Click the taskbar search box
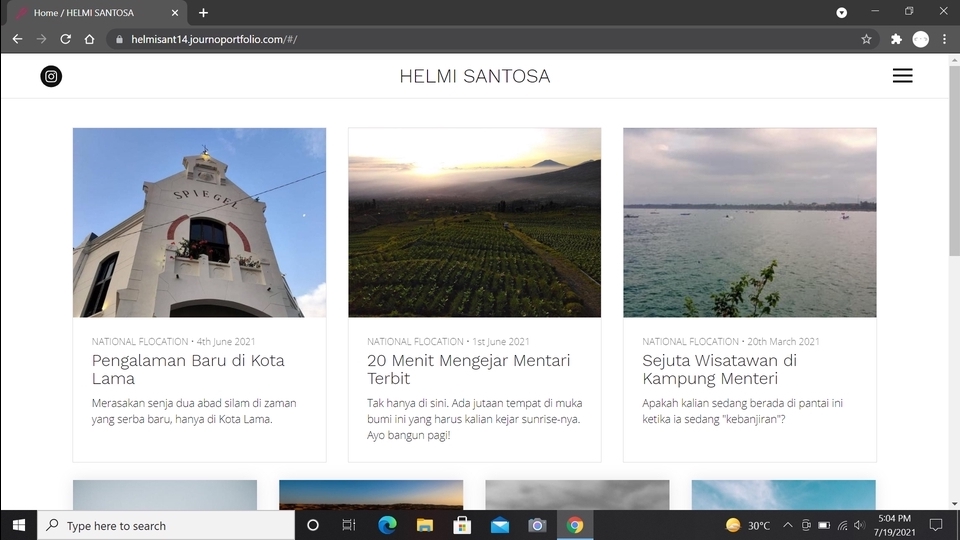 166,525
